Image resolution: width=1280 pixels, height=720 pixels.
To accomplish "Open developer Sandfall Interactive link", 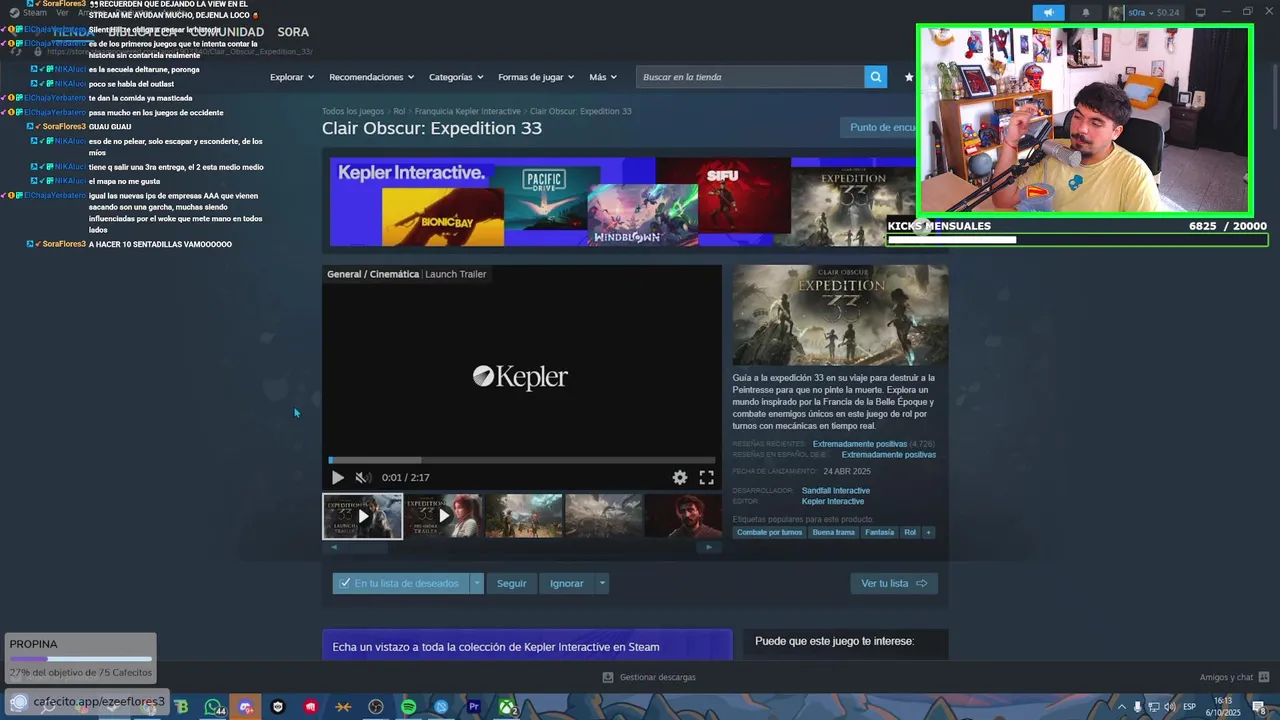I will click(836, 491).
